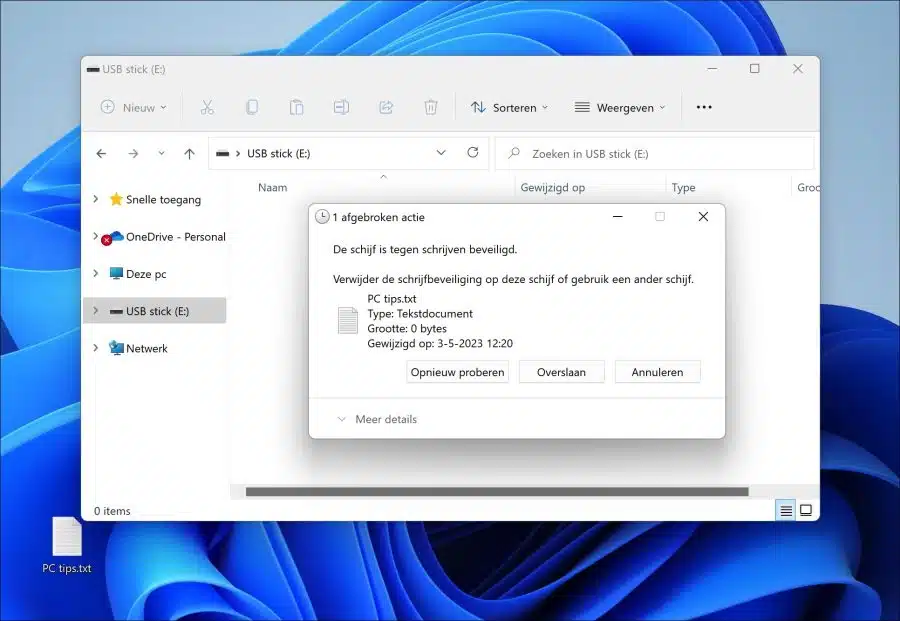900x621 pixels.
Task: Click the Delete trash icon in toolbar
Action: coord(430,107)
